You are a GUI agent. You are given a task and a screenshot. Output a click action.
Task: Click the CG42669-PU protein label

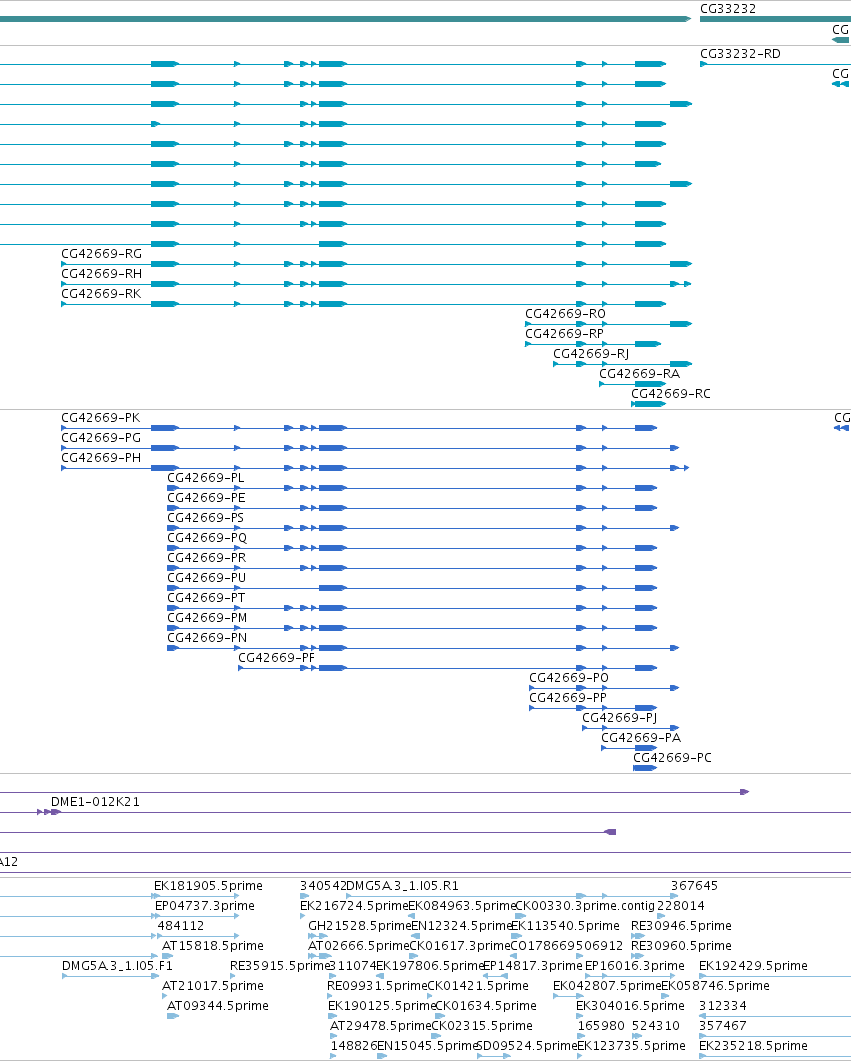[x=206, y=577]
